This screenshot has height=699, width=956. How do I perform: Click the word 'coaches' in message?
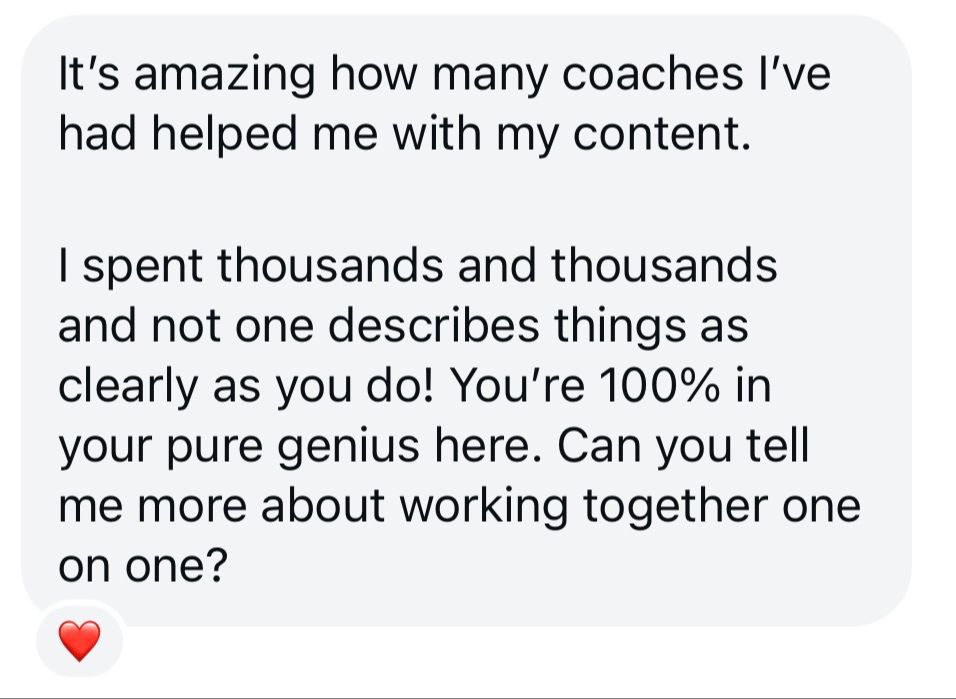627,77
